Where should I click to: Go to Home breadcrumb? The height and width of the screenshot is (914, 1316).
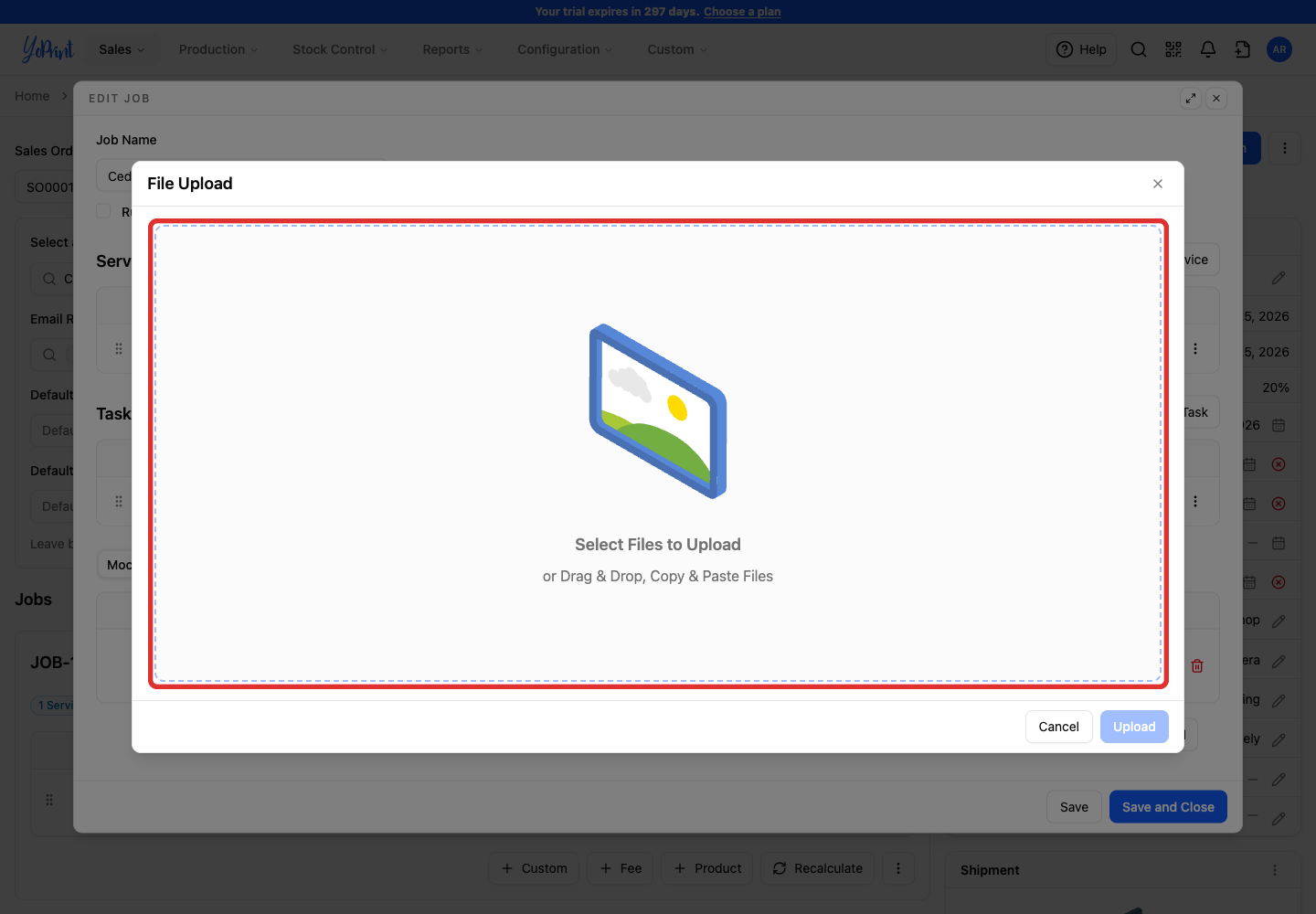click(x=32, y=96)
